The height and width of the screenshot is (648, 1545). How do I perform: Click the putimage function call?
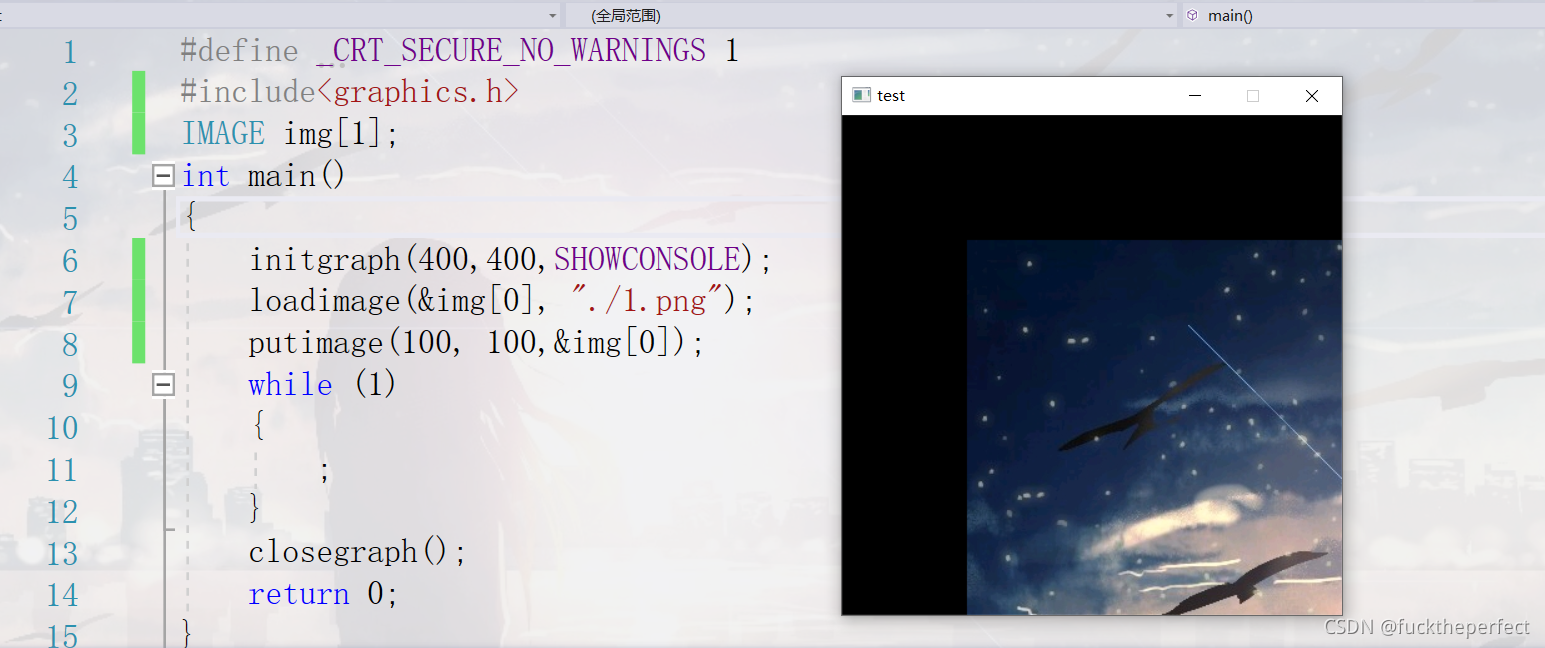point(316,343)
